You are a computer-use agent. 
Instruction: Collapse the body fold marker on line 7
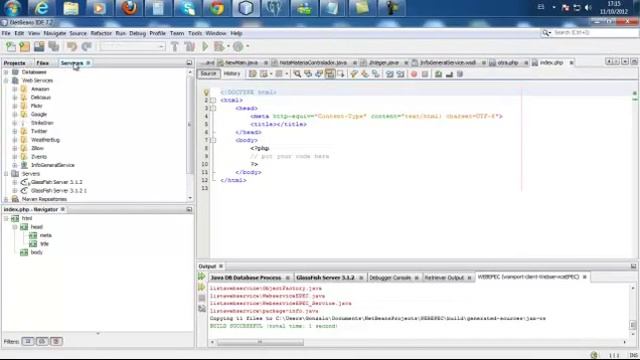pos(213,140)
